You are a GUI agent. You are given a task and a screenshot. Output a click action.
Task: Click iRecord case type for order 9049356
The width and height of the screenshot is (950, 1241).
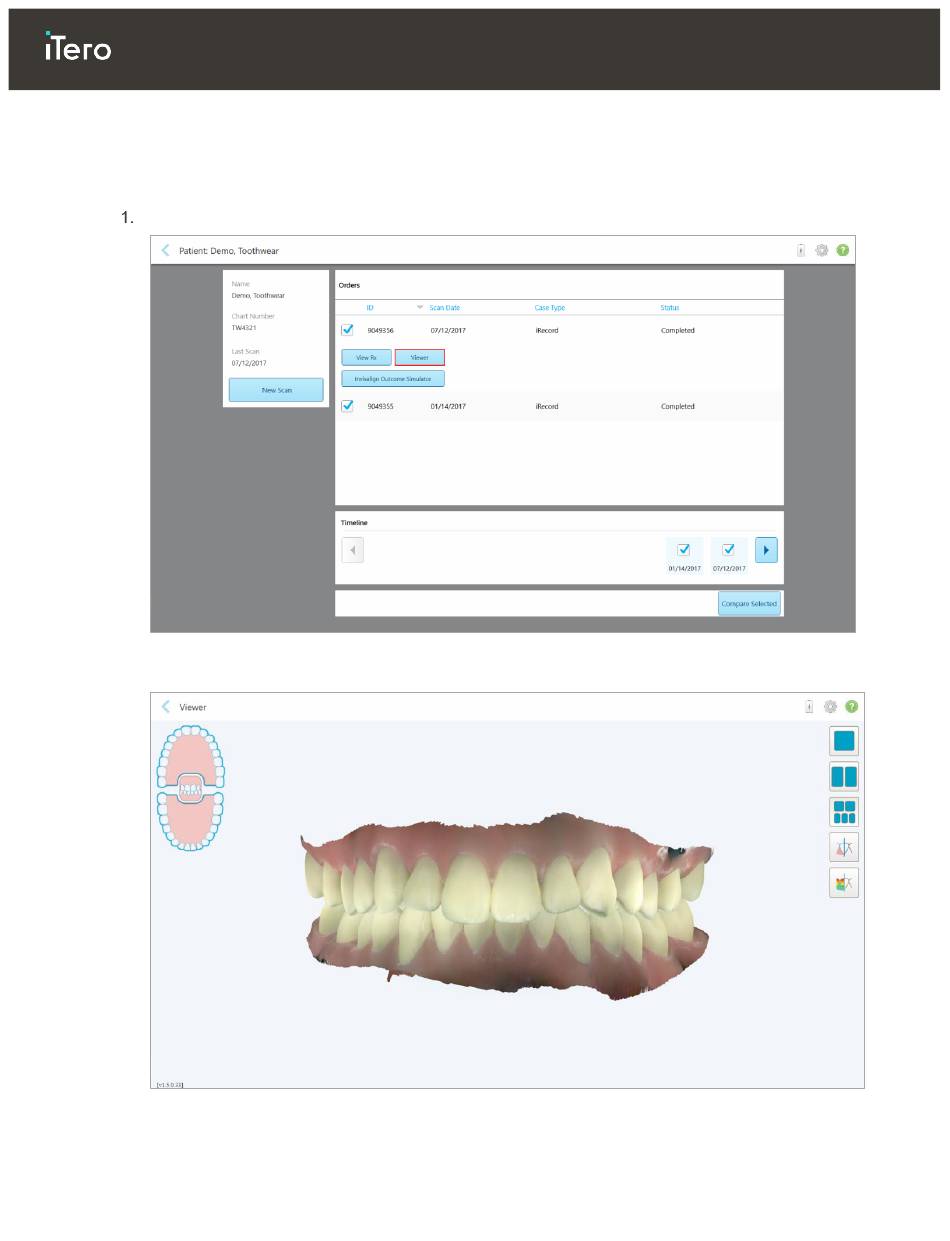coord(546,330)
